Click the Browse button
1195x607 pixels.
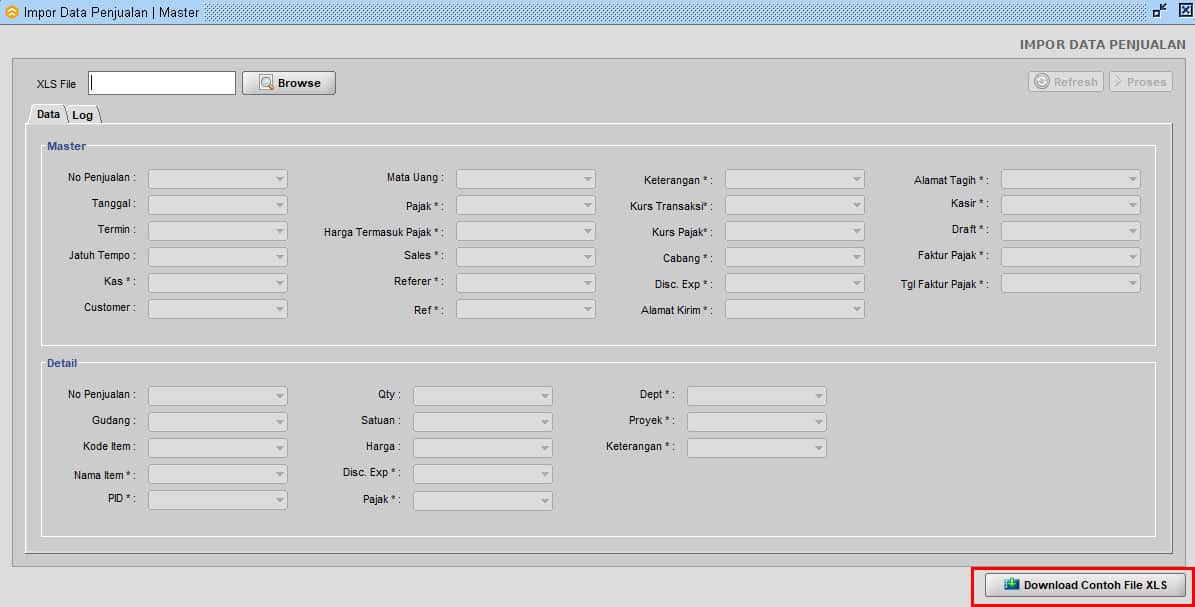(289, 83)
